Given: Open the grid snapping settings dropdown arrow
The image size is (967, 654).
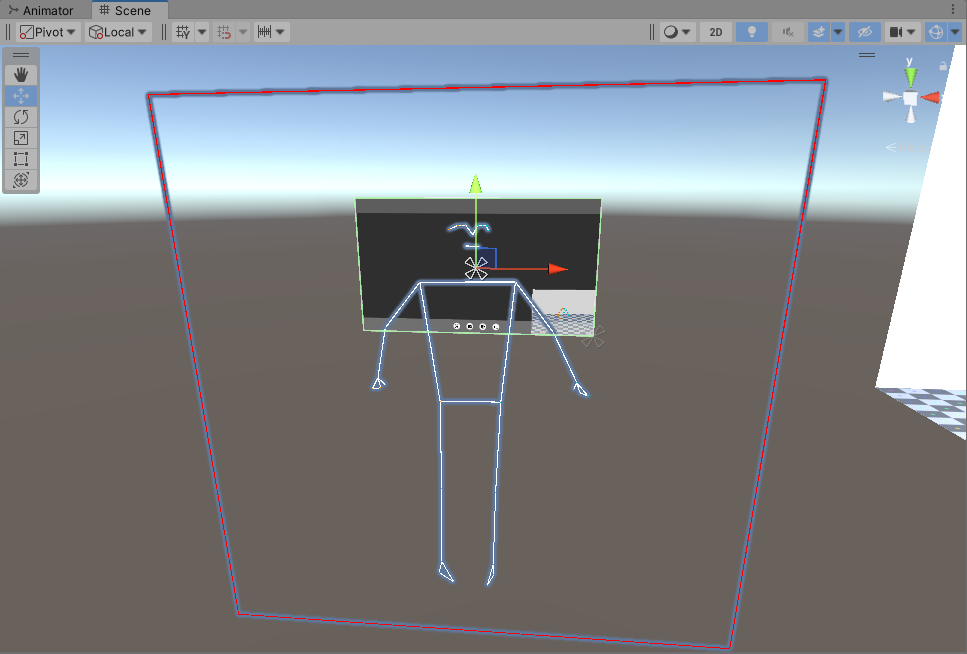Looking at the screenshot, I should 243,32.
